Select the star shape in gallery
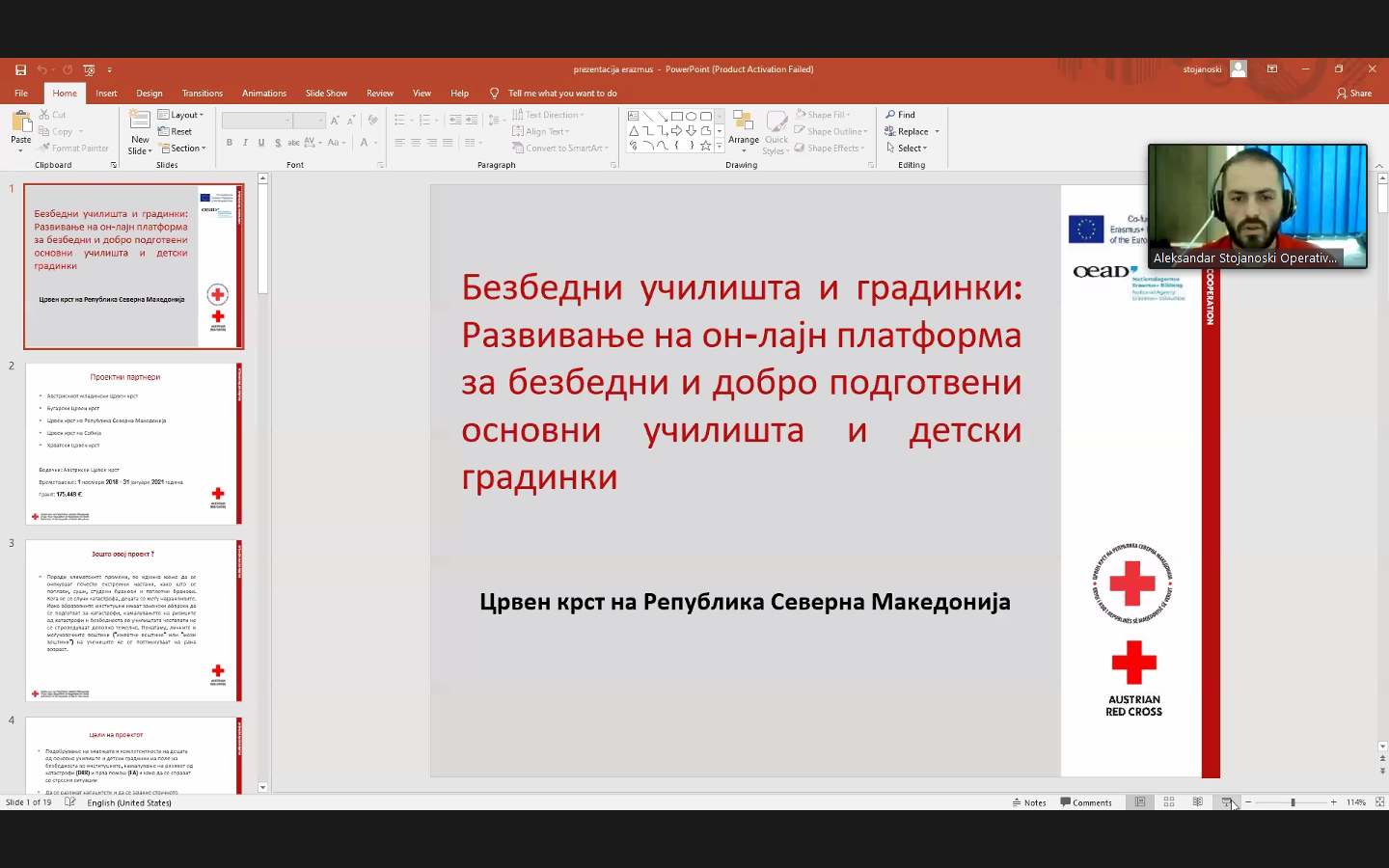1389x868 pixels. (706, 146)
